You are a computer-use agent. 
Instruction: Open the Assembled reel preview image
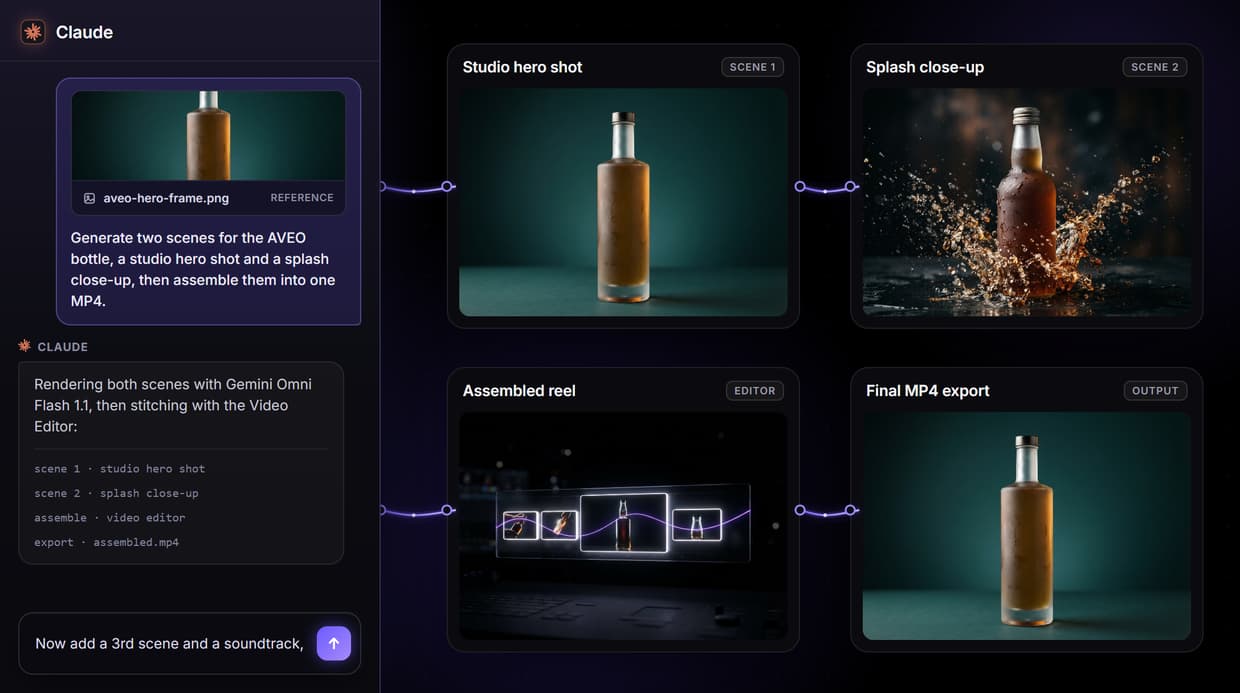(x=623, y=526)
